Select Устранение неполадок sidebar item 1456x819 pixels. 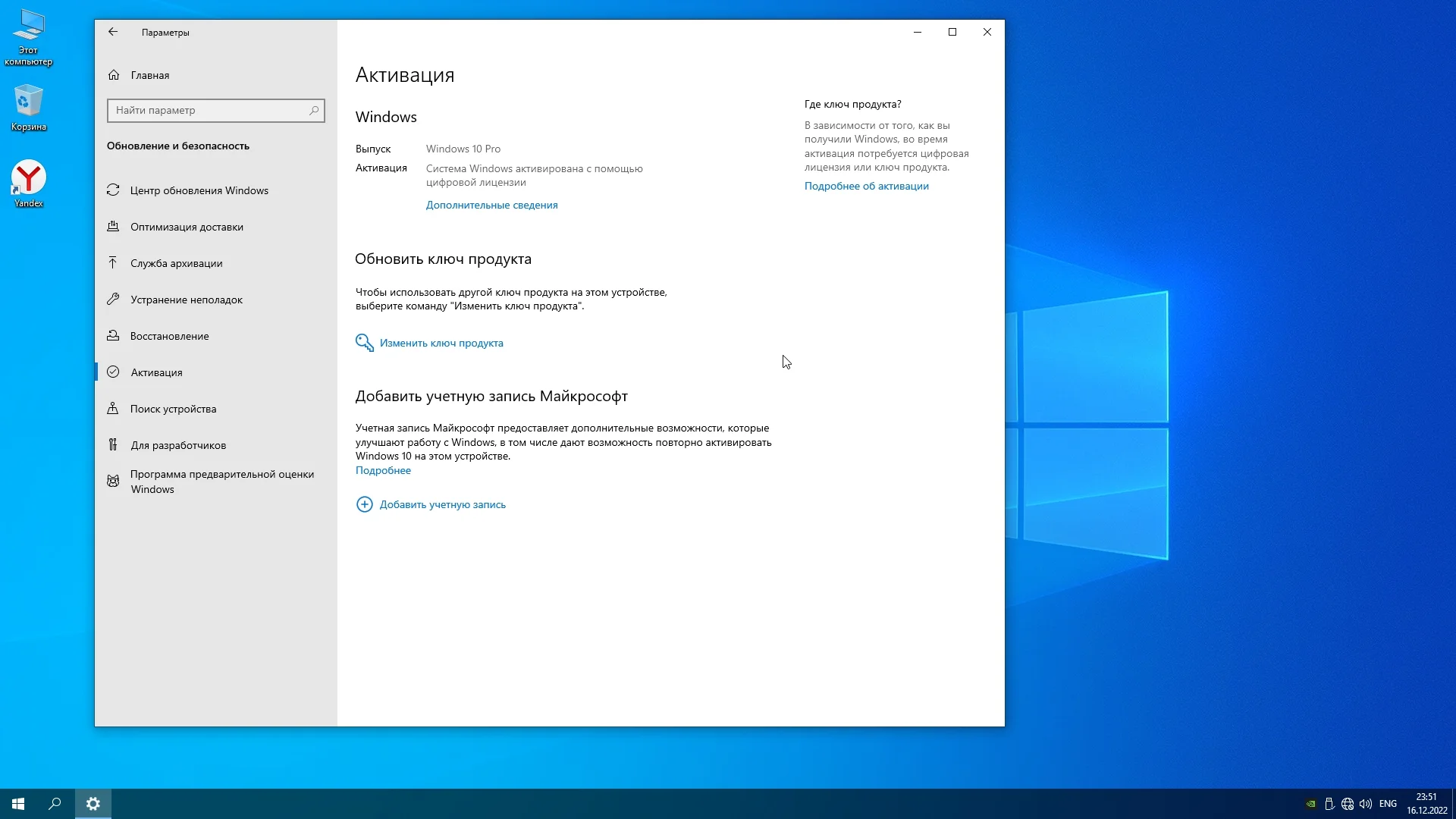click(x=186, y=300)
